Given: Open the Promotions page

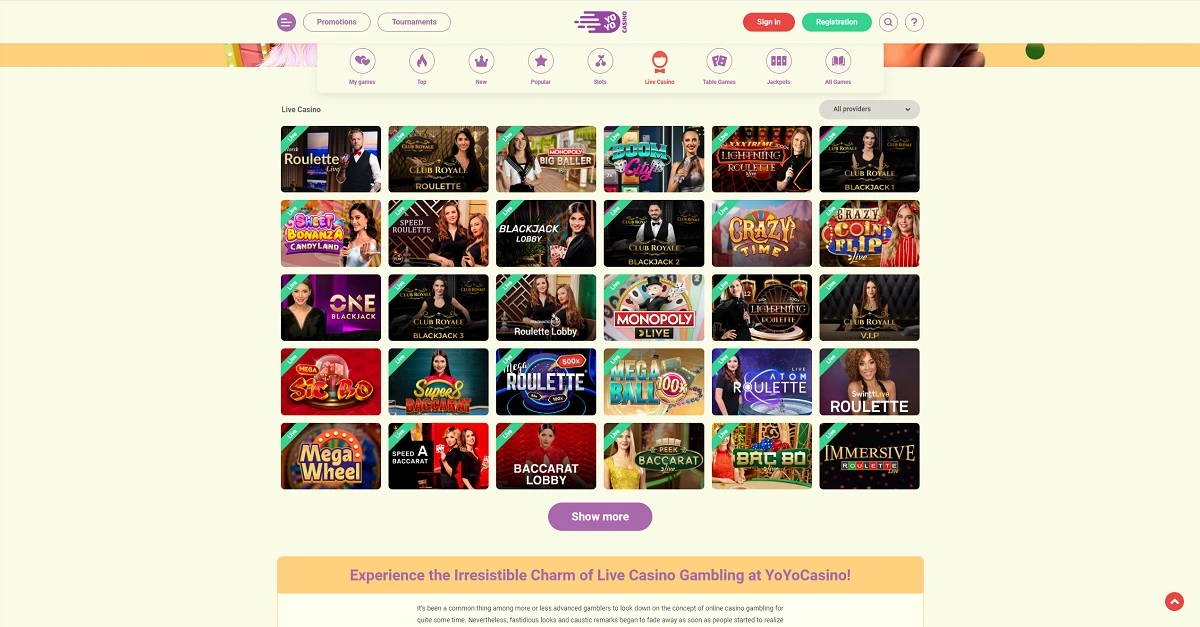Looking at the screenshot, I should tap(337, 22).
